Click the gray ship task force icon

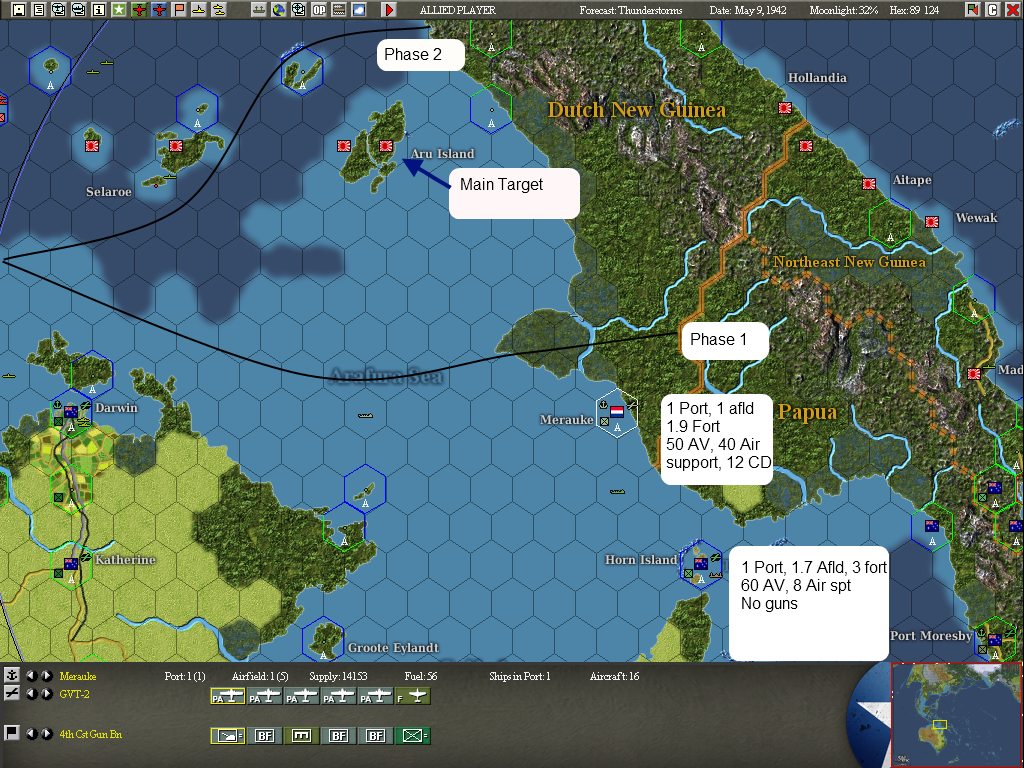tap(259, 10)
